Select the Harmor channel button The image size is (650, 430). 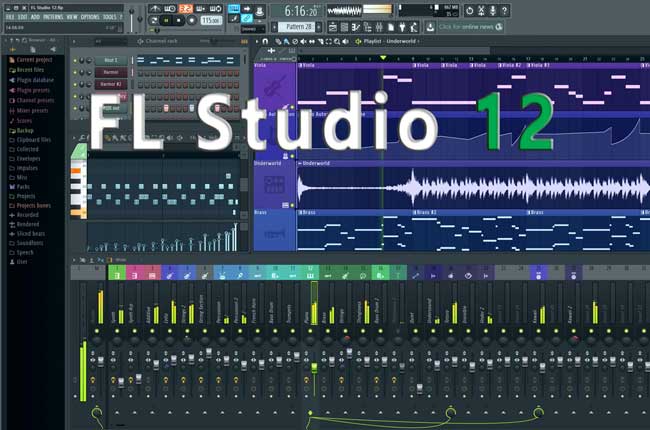coord(111,73)
